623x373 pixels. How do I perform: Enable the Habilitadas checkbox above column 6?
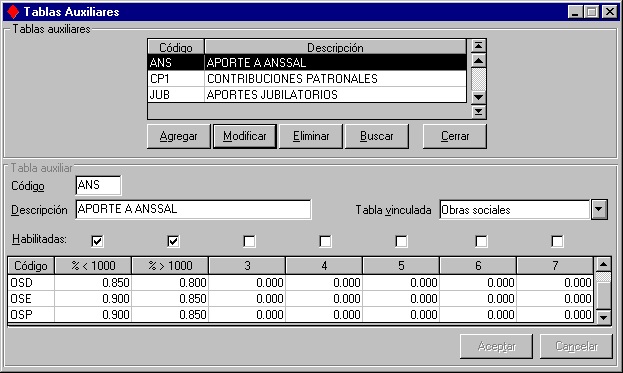[481, 241]
